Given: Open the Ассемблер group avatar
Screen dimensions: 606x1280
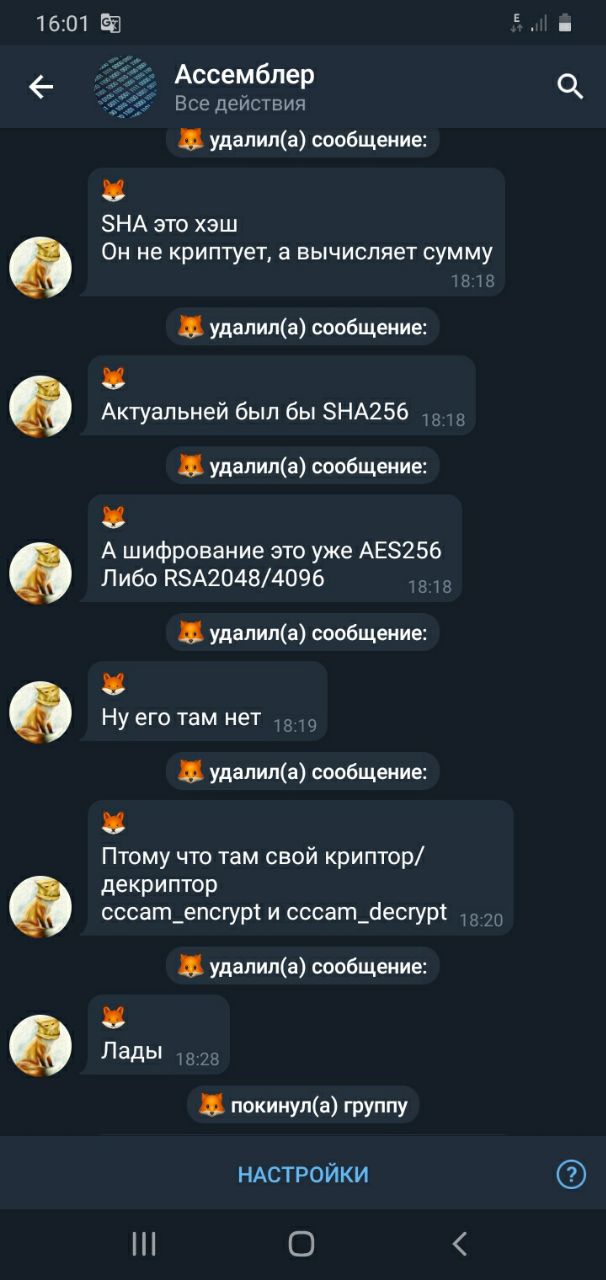Looking at the screenshot, I should tap(125, 87).
